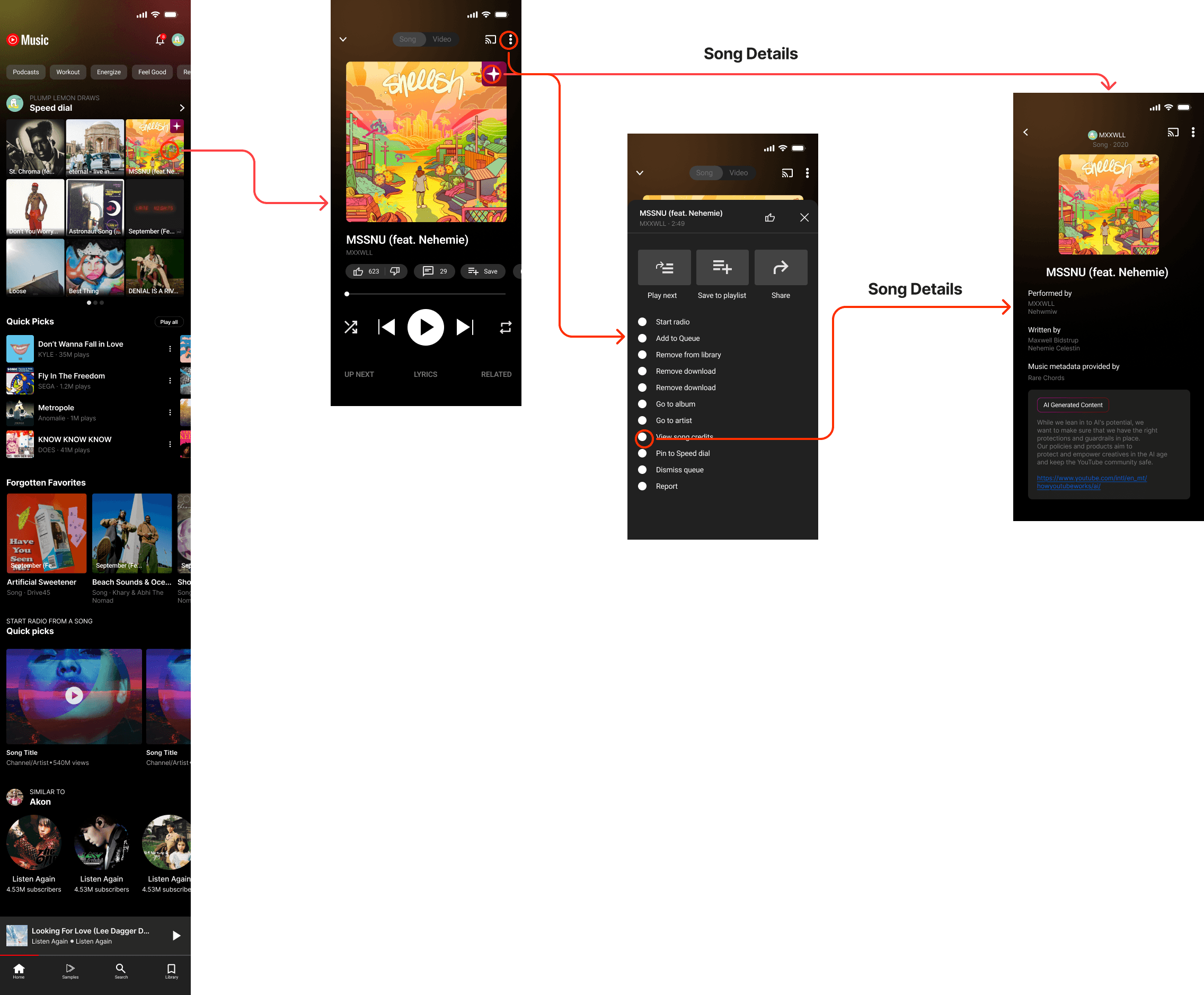Open the Best Thing thumbnail in Speed dial

coord(94,267)
